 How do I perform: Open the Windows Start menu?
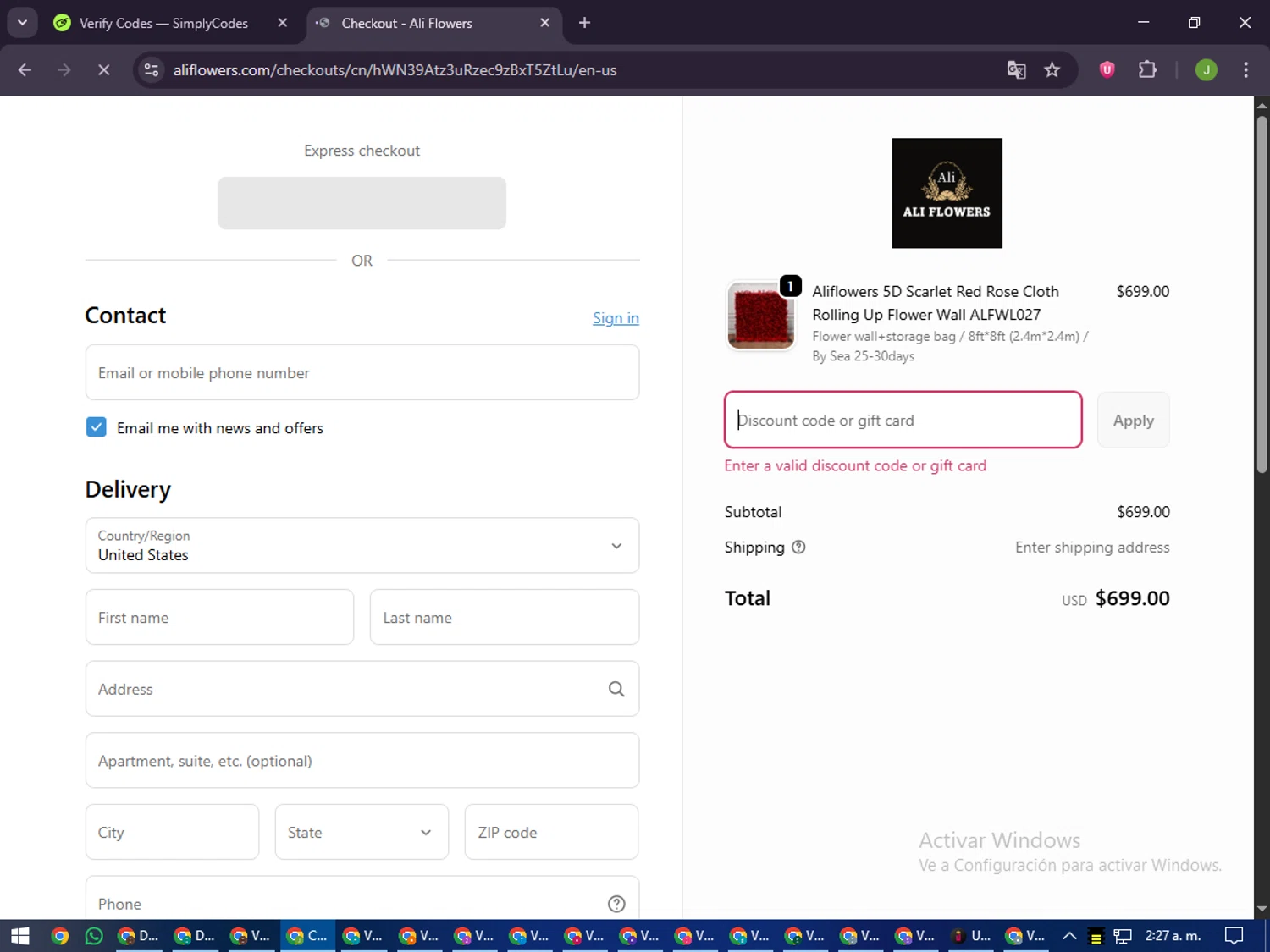click(x=19, y=936)
